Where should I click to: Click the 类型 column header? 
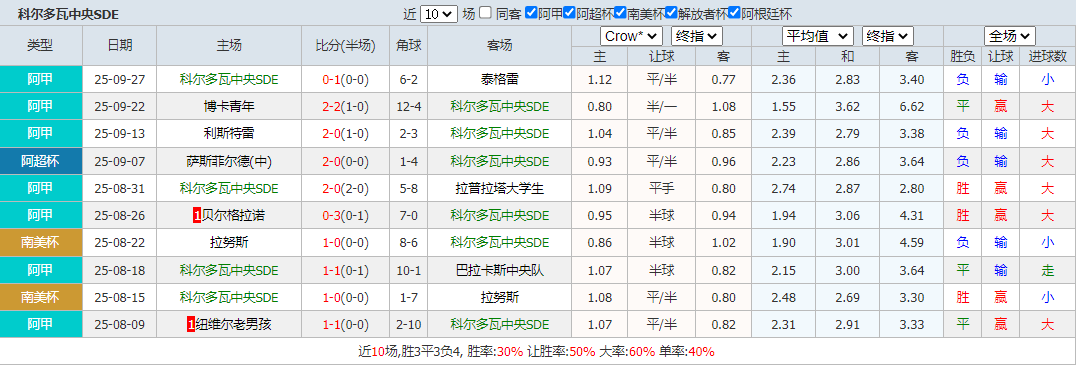click(41, 46)
